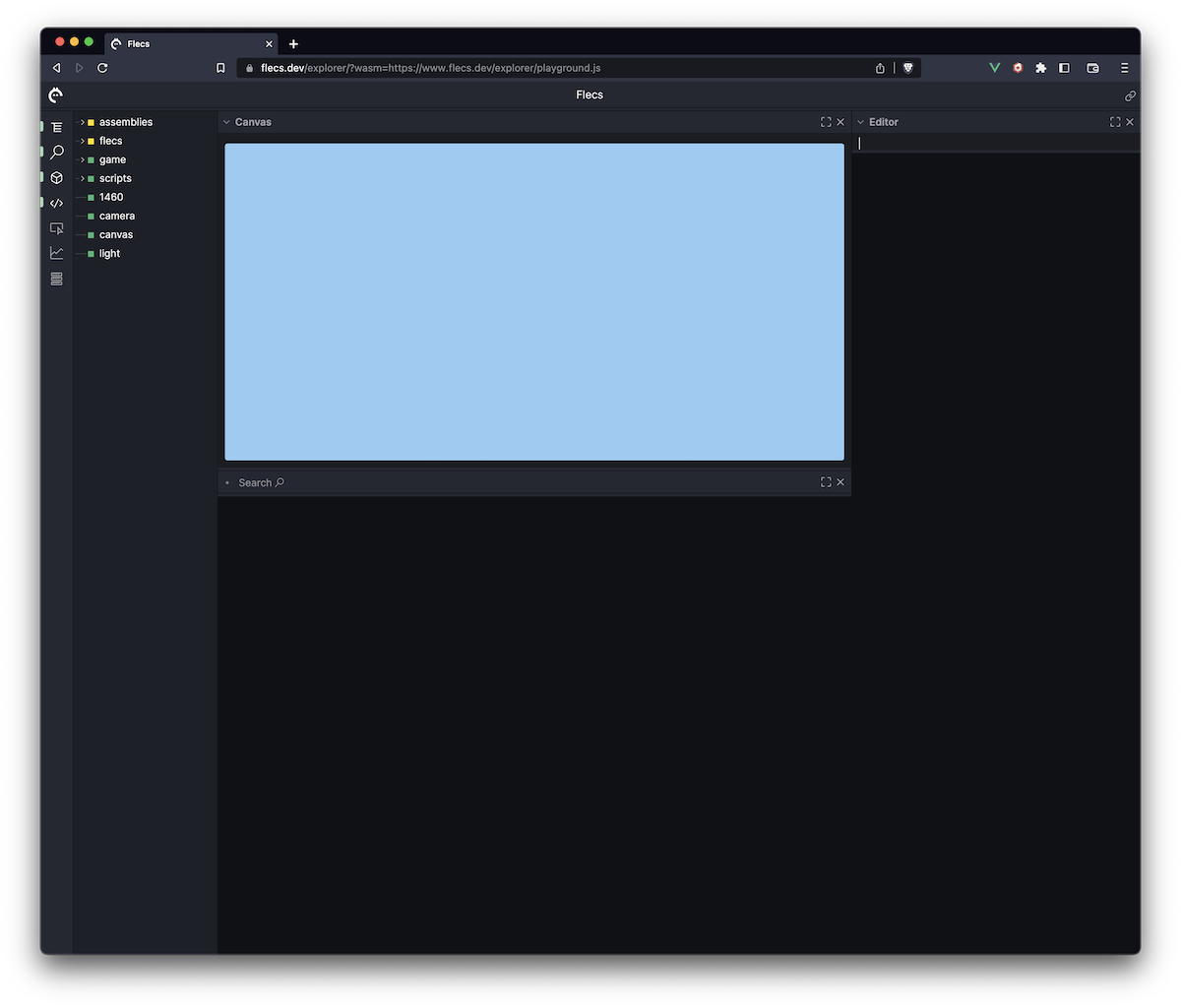Expand the scripts tree node
The width and height of the screenshot is (1181, 1008).
[x=81, y=178]
